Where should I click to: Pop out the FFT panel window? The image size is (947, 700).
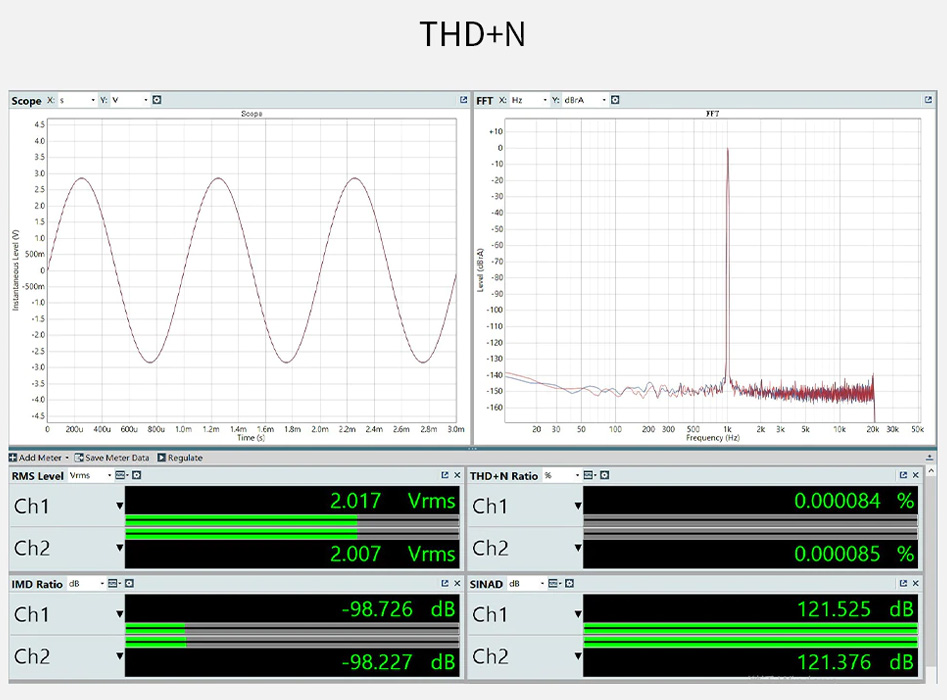tap(925, 100)
